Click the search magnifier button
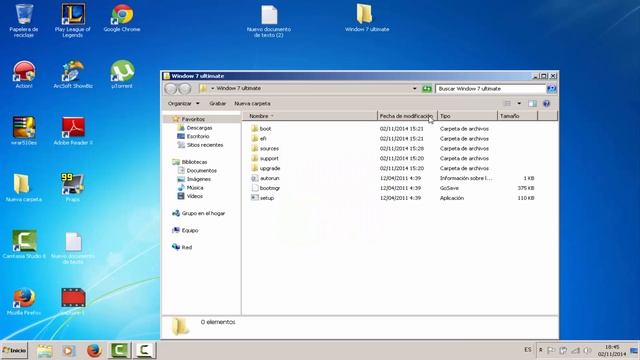This screenshot has height=360, width=640. [x=551, y=89]
